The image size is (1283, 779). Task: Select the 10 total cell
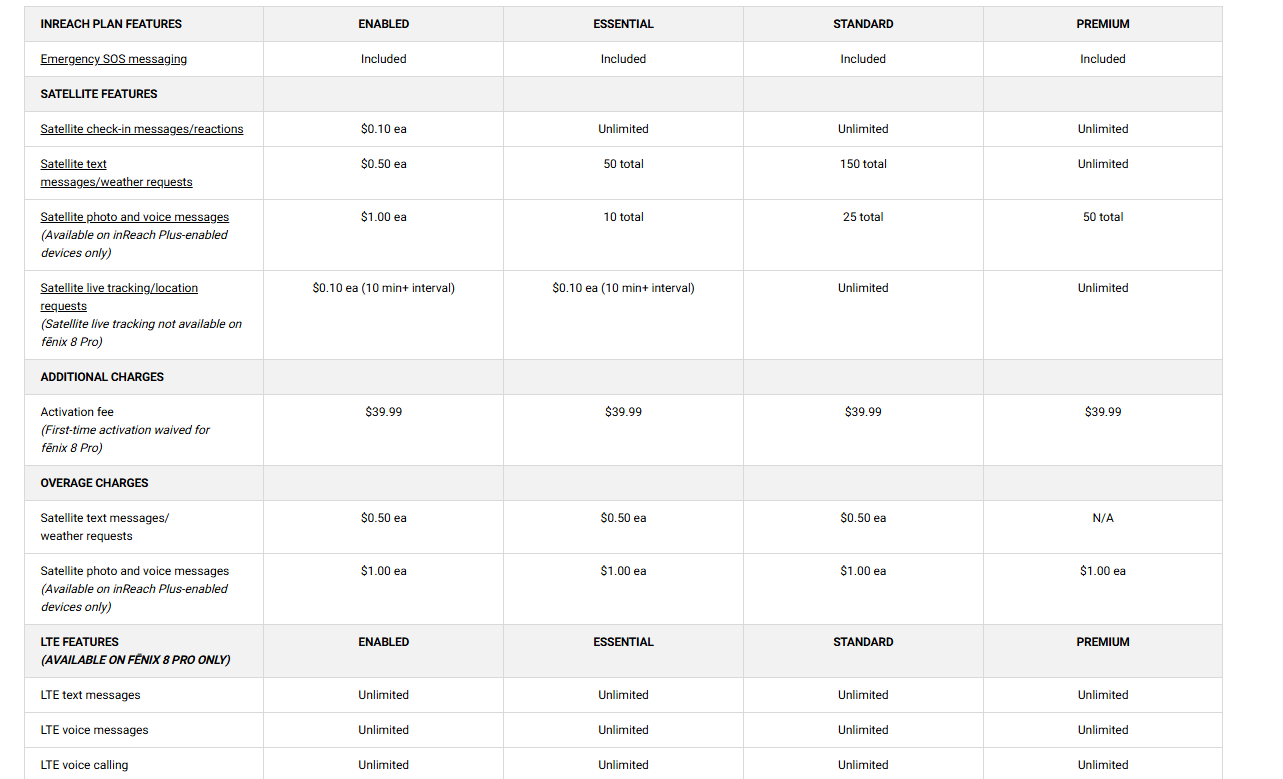click(623, 217)
